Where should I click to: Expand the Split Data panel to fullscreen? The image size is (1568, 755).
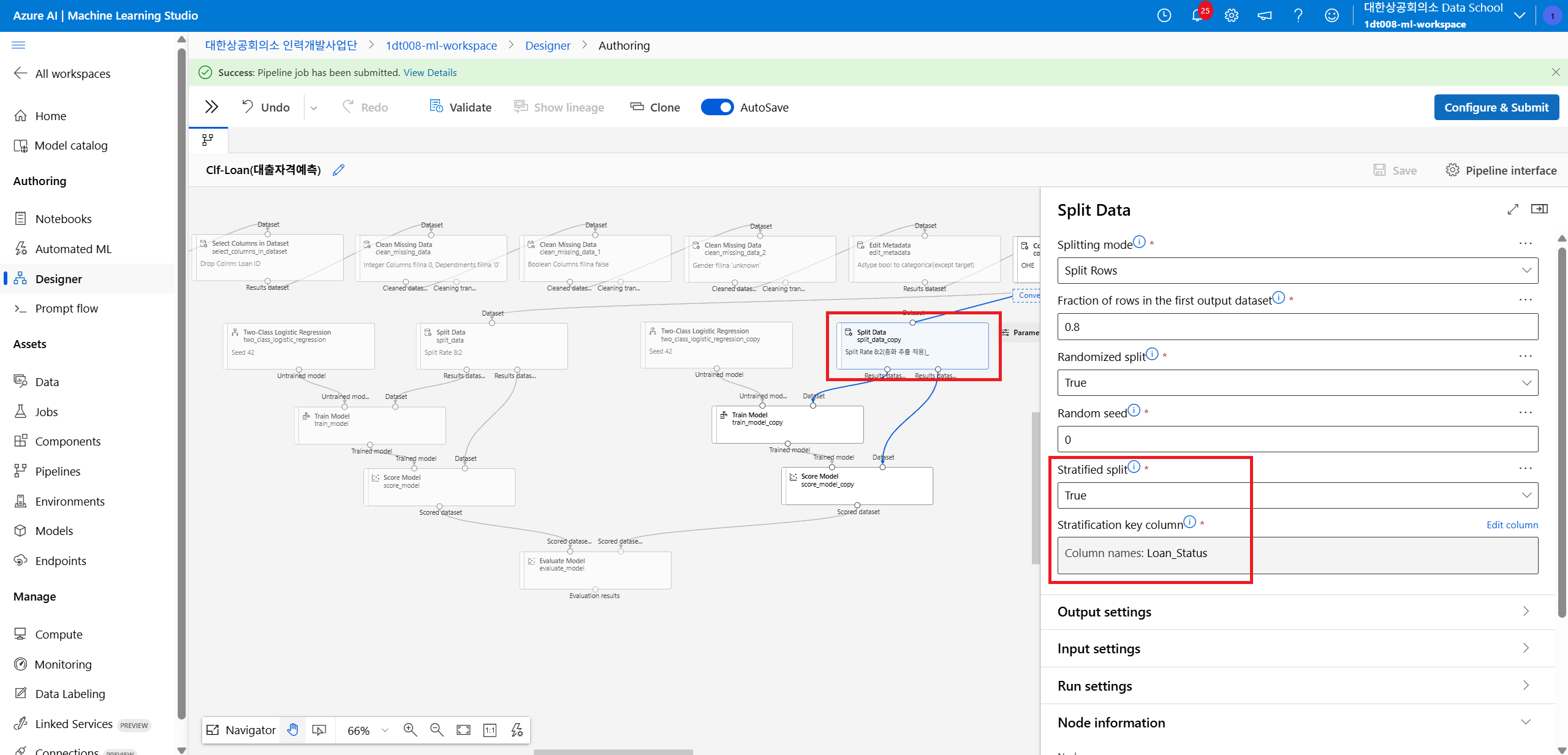[x=1512, y=210]
